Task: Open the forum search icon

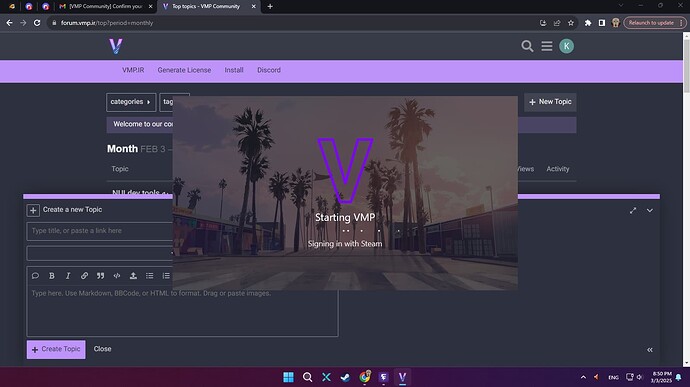Action: 527,46
